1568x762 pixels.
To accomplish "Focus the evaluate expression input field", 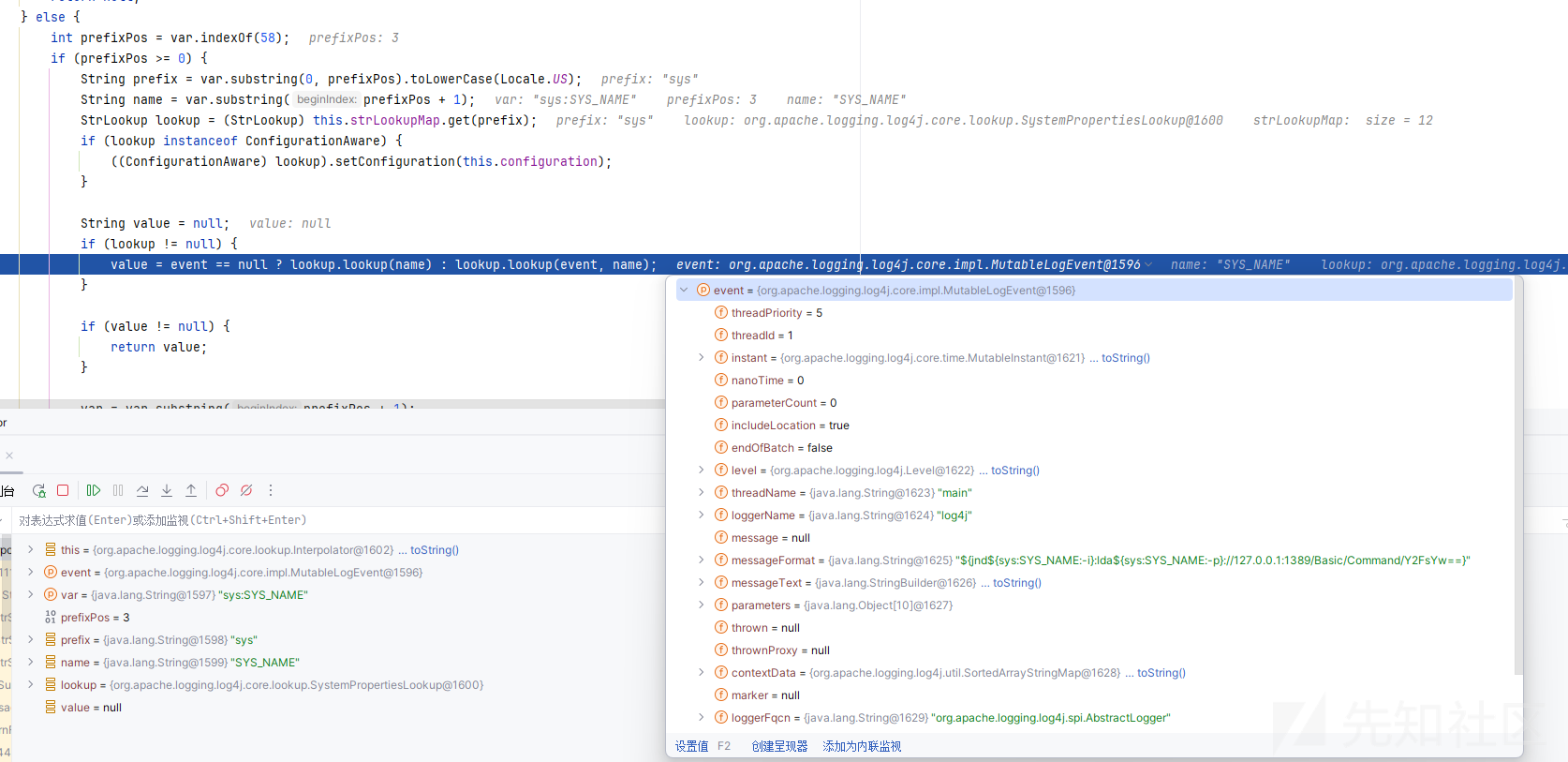I will point(337,520).
